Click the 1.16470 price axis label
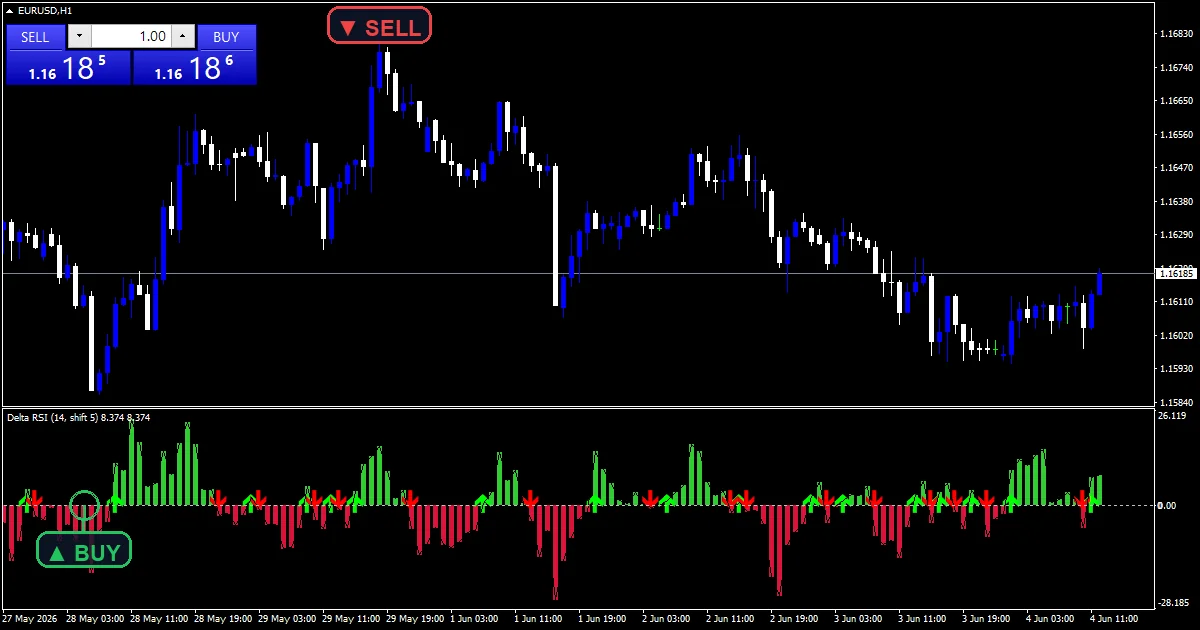This screenshot has height=630, width=1200. click(x=1175, y=168)
